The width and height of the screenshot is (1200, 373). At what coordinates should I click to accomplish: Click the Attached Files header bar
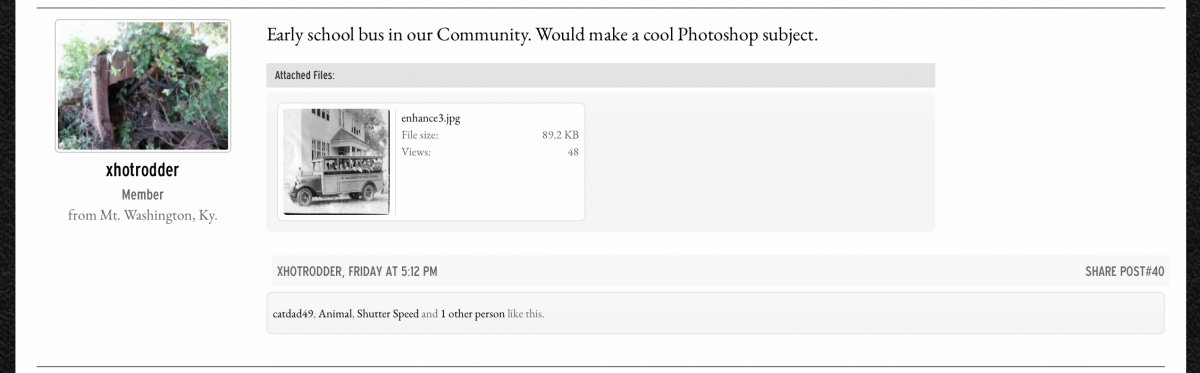pyautogui.click(x=600, y=75)
